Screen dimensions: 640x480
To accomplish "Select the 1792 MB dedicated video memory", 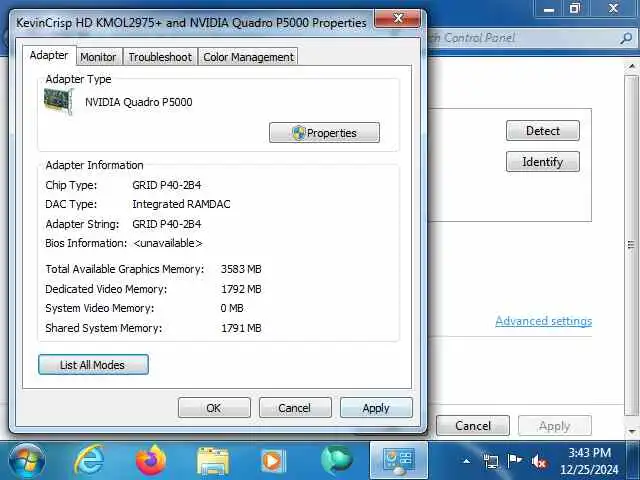I will tap(241, 289).
